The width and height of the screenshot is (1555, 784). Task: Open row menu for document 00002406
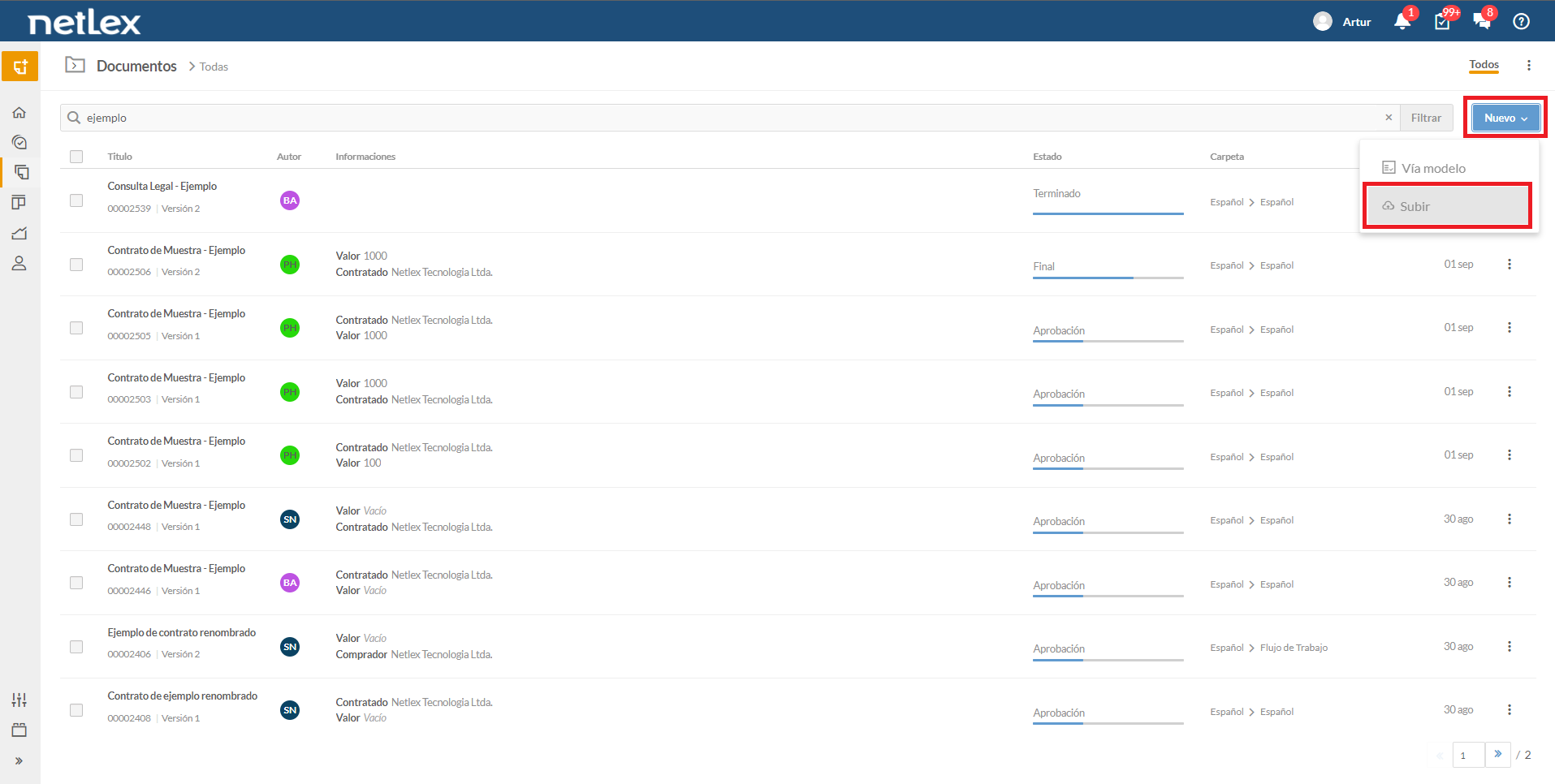[1510, 647]
